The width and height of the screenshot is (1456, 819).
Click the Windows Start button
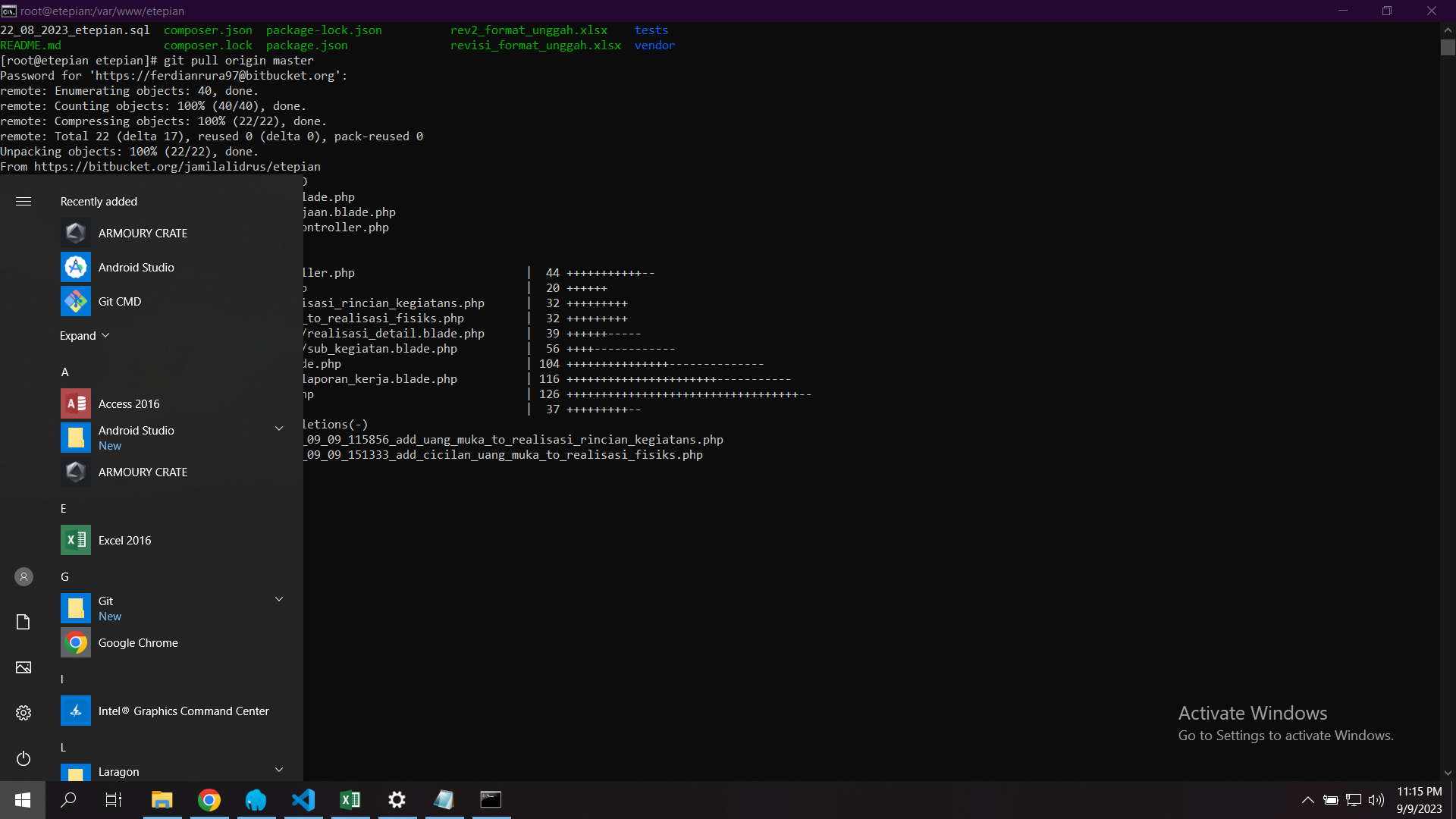22,799
